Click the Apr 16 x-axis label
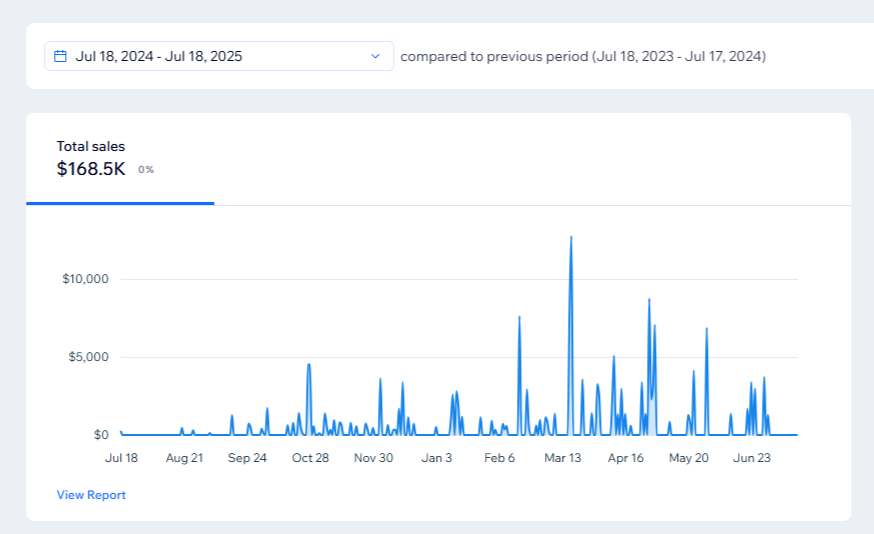Image resolution: width=874 pixels, height=534 pixels. click(625, 458)
